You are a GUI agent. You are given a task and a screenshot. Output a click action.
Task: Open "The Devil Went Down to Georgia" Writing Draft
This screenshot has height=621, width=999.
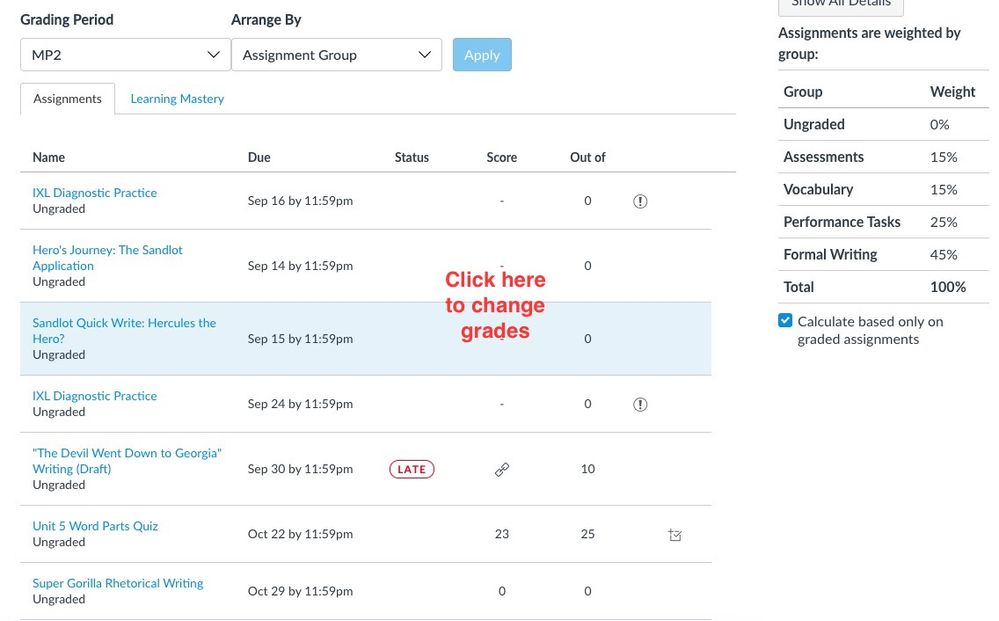pyautogui.click(x=127, y=461)
